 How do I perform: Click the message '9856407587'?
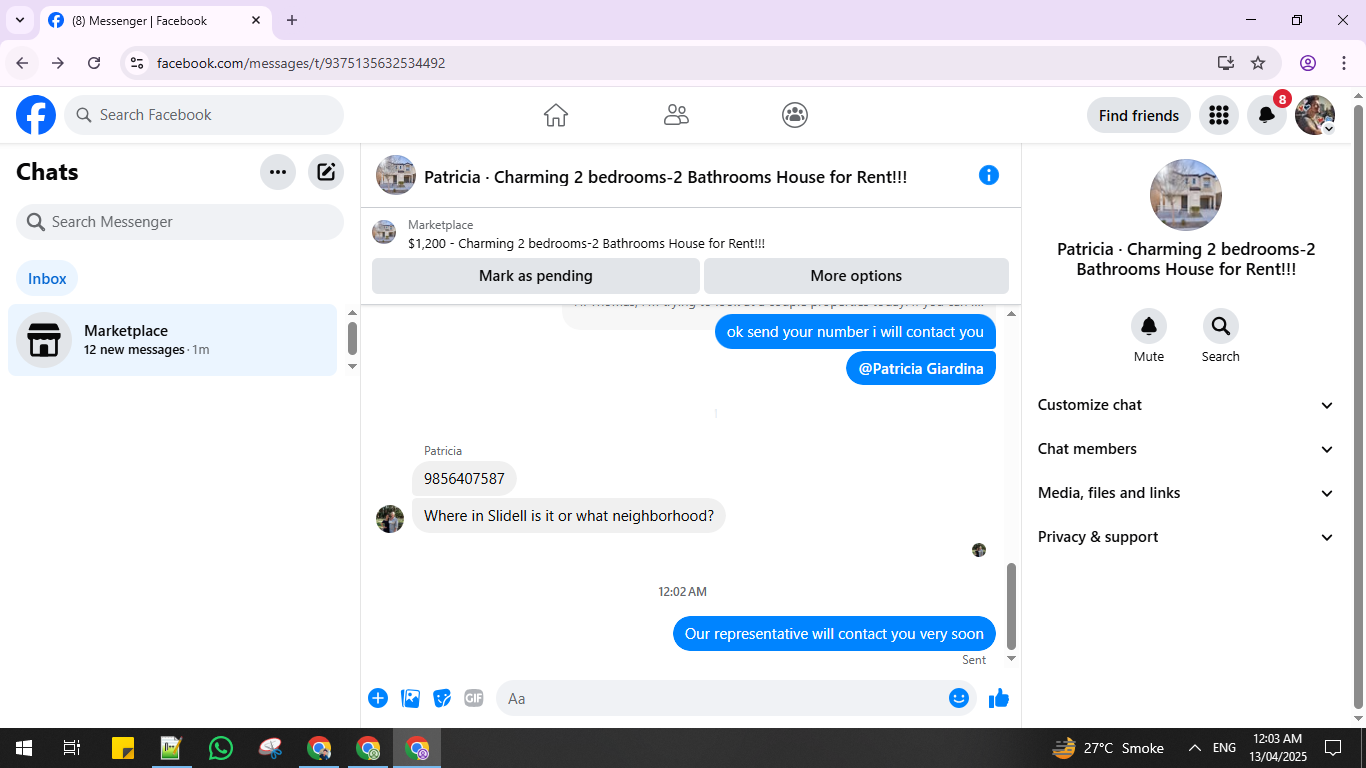(464, 479)
